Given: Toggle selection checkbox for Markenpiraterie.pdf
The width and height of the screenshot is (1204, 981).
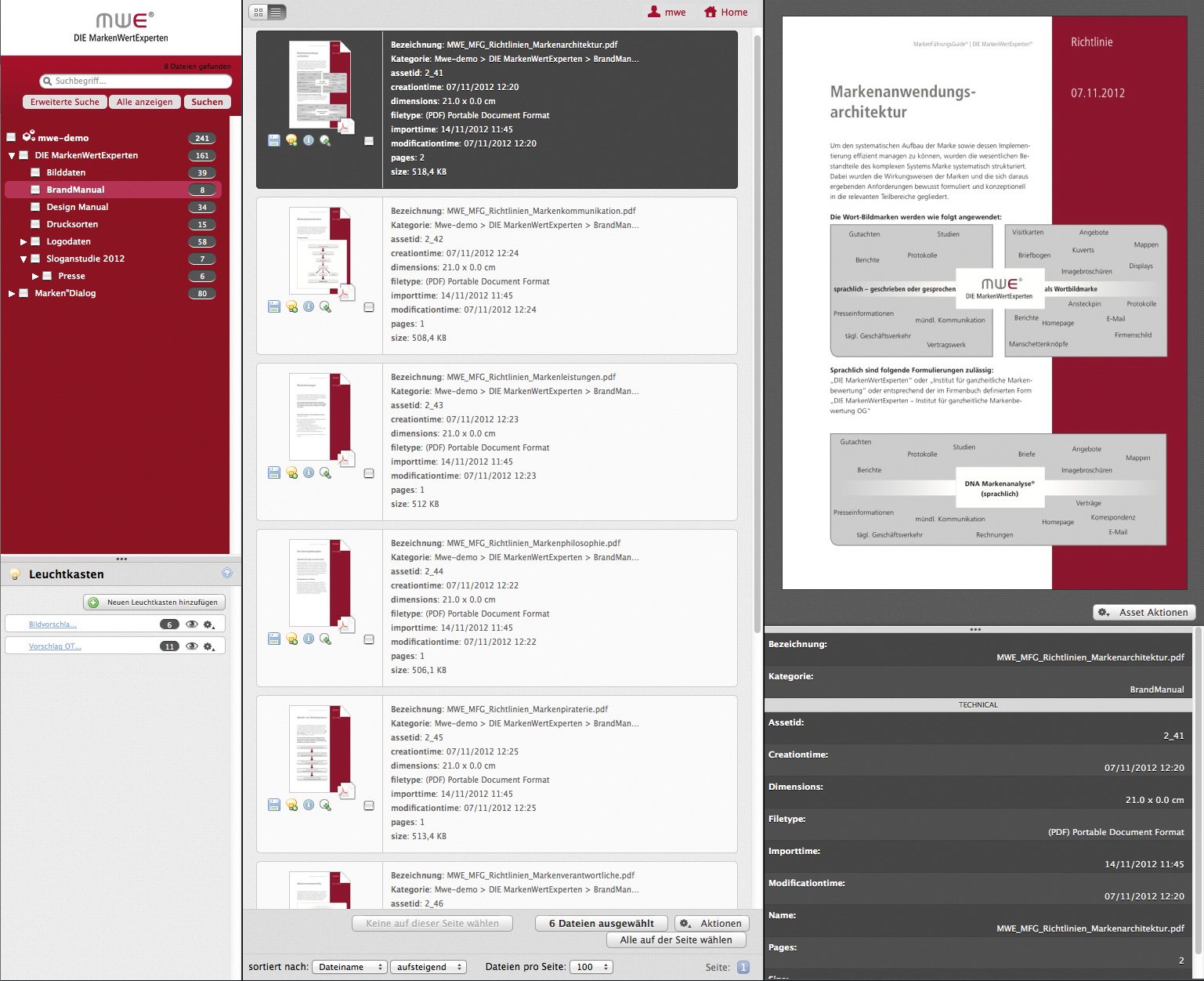Looking at the screenshot, I should point(369,805).
